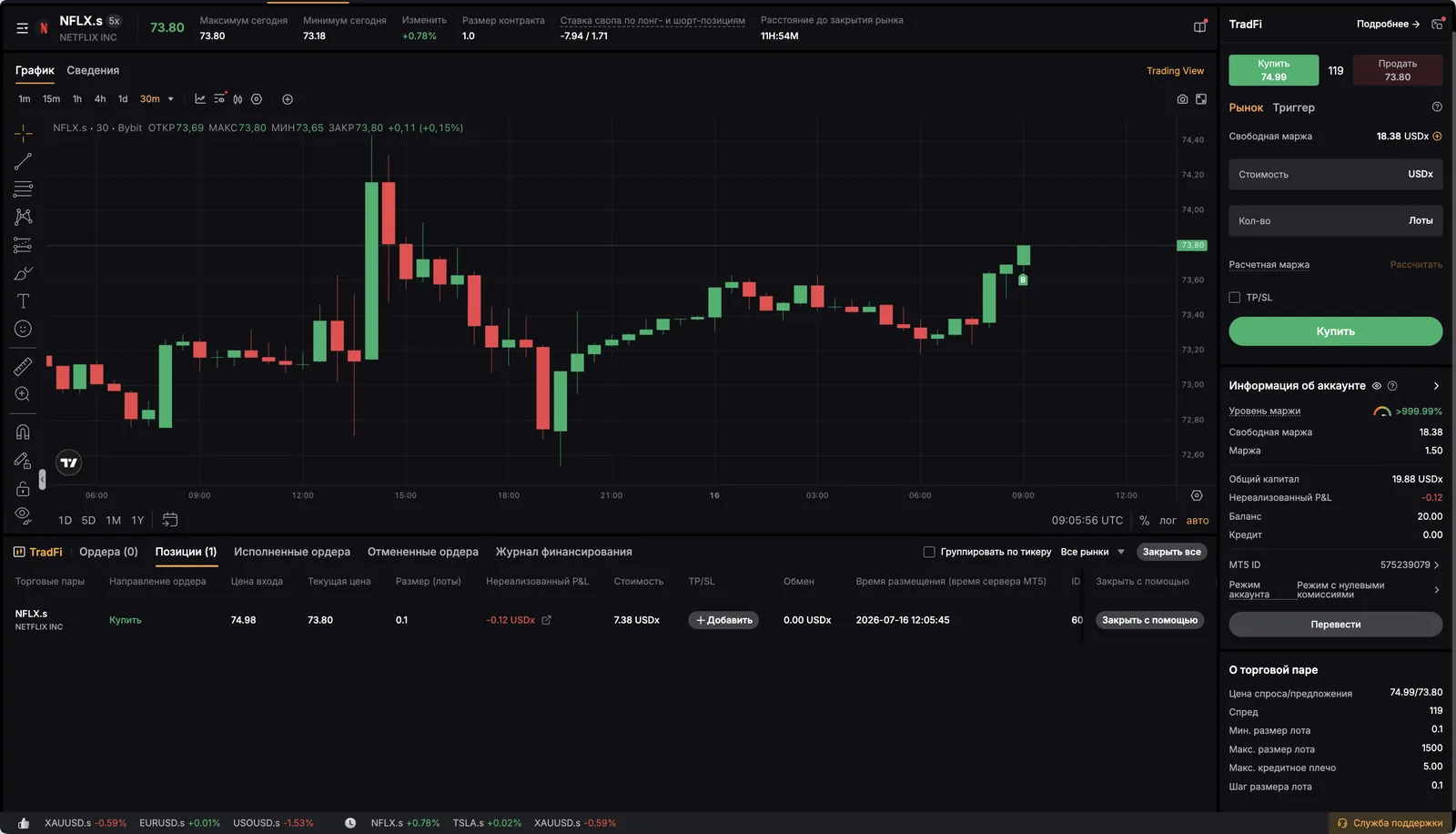The height and width of the screenshot is (834, 1456).
Task: Enable the TP/SL checkbox
Action: [1235, 298]
